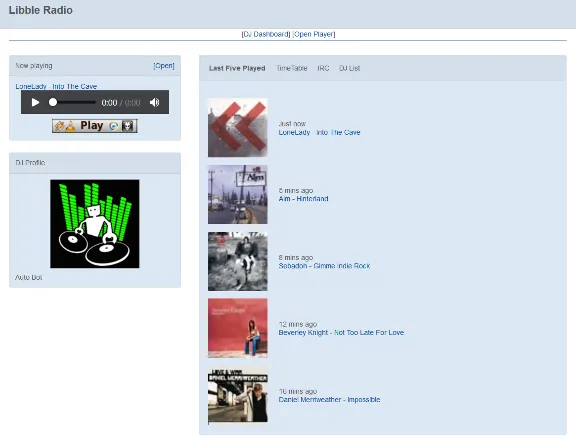Open the DJ Dashboard link
Image resolution: width=576 pixels, height=443 pixels.
(x=266, y=34)
